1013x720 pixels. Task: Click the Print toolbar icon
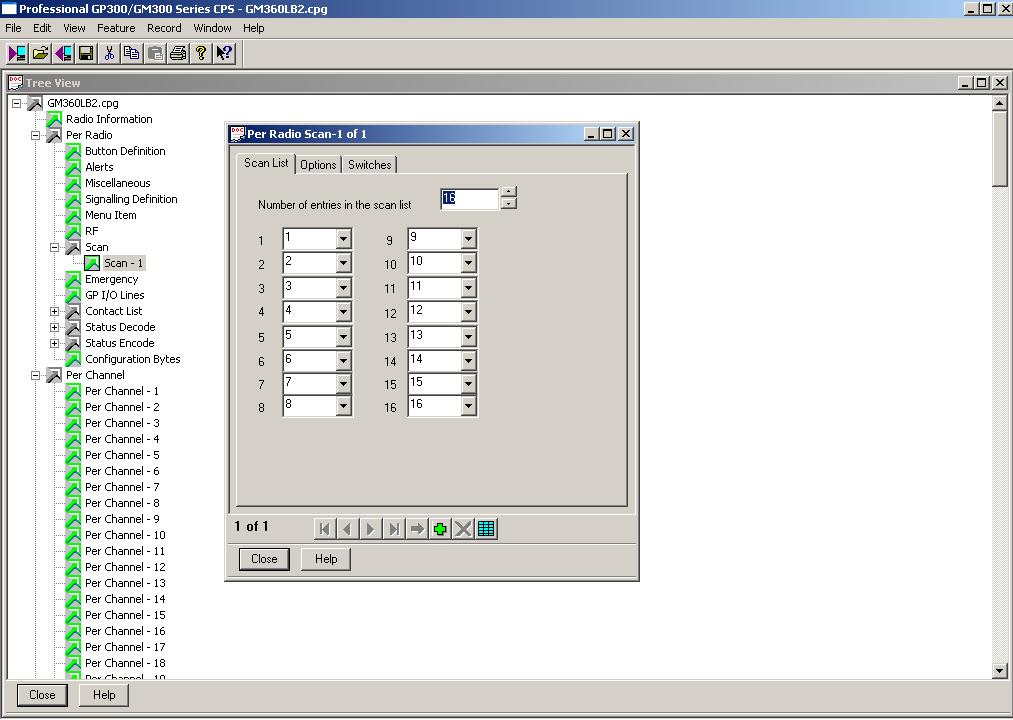pos(178,53)
